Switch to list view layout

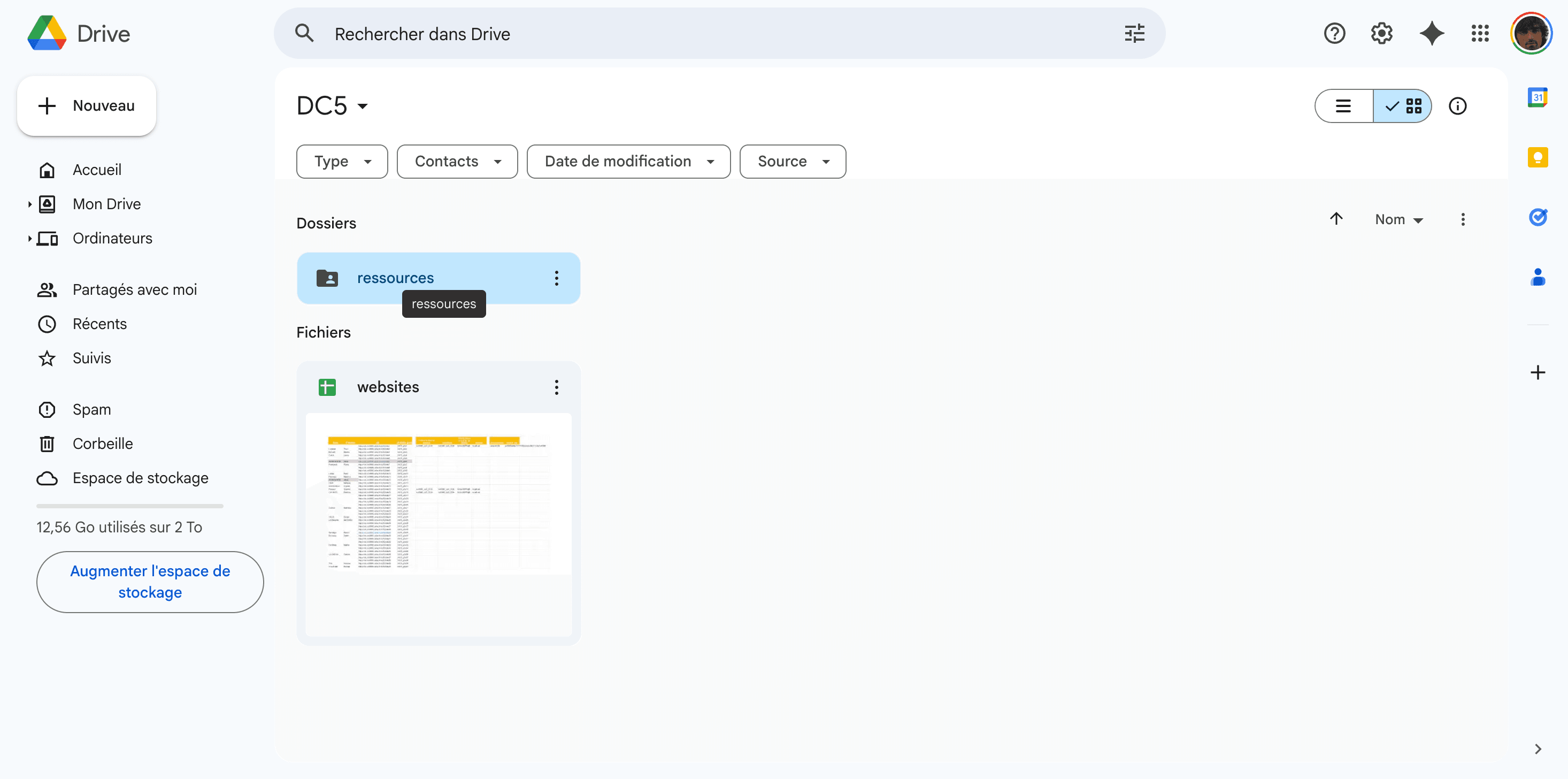(1343, 106)
